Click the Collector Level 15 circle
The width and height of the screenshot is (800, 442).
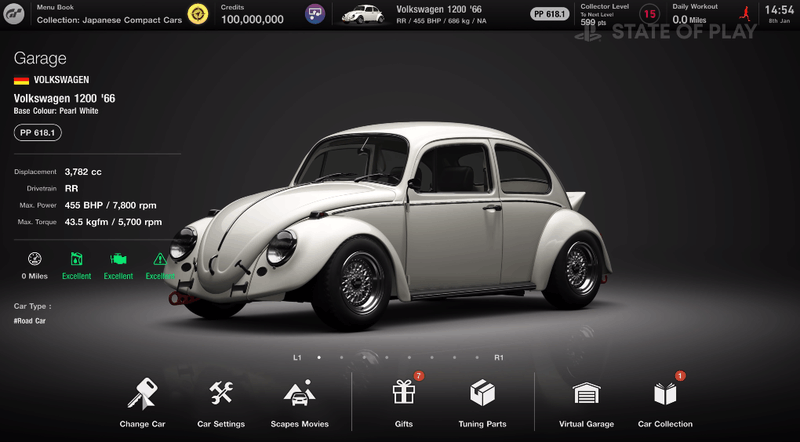coord(649,14)
